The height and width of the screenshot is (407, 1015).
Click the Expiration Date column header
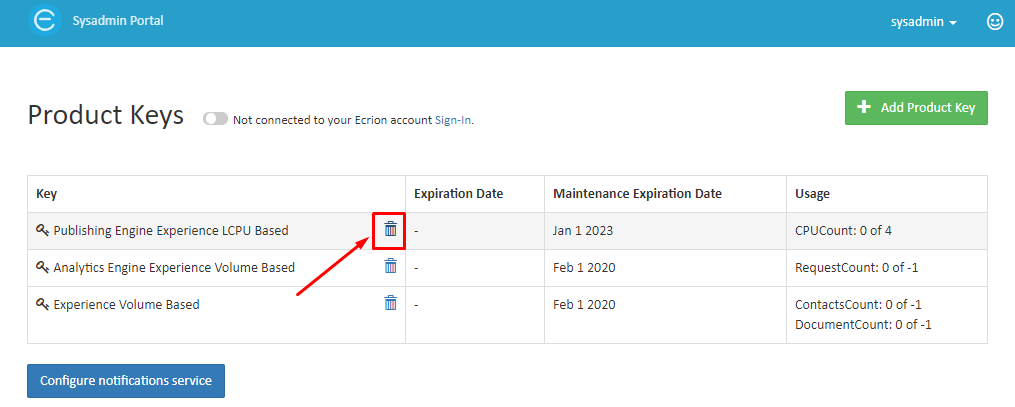tap(458, 193)
